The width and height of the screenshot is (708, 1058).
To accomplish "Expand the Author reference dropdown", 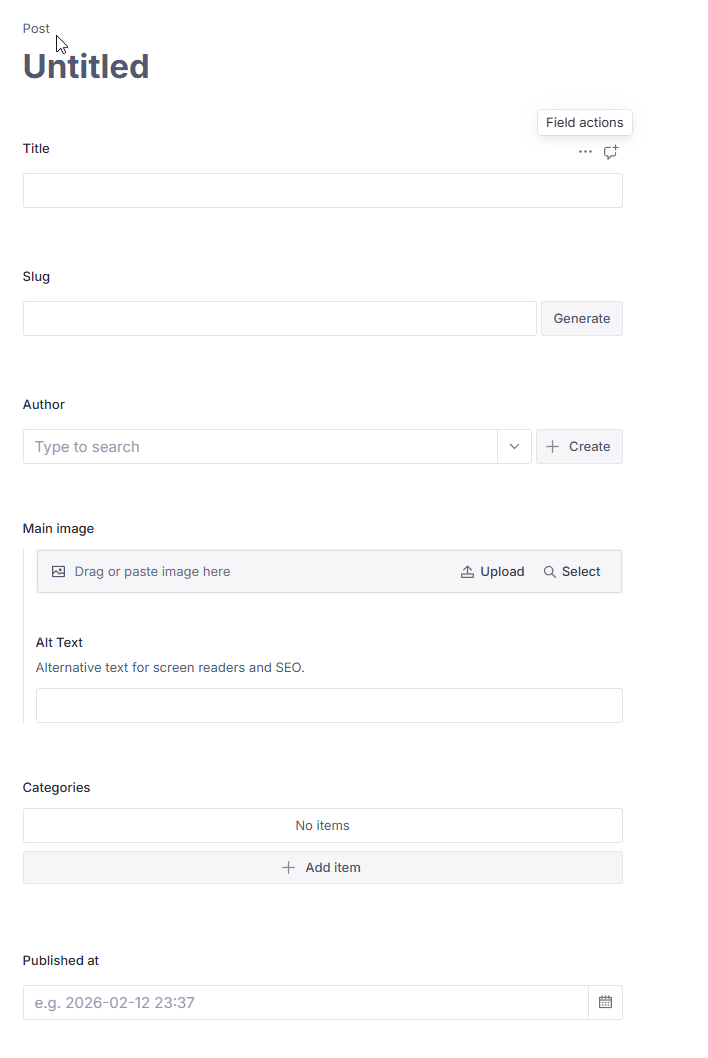I will (514, 447).
